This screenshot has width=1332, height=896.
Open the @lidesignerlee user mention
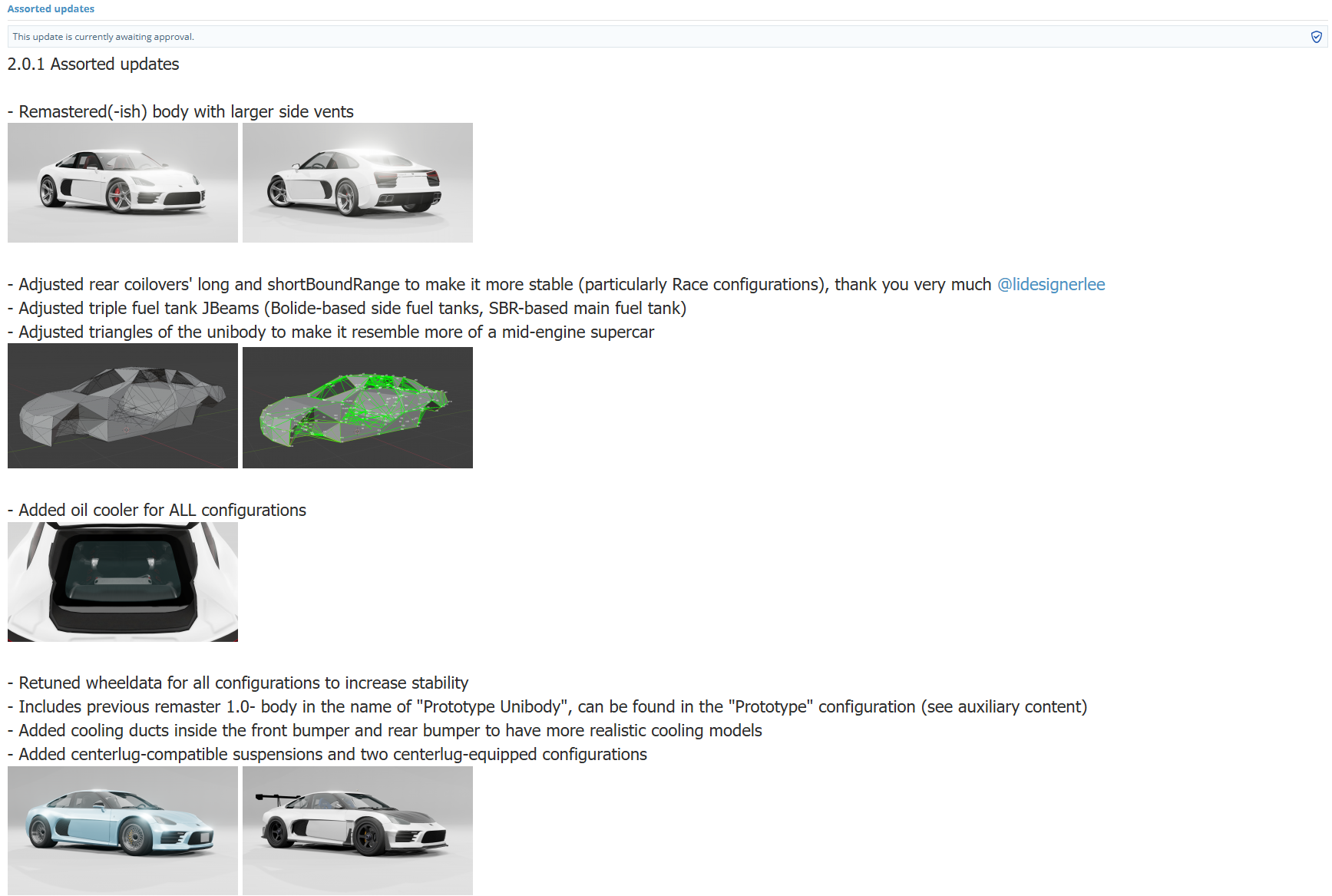(x=1051, y=285)
